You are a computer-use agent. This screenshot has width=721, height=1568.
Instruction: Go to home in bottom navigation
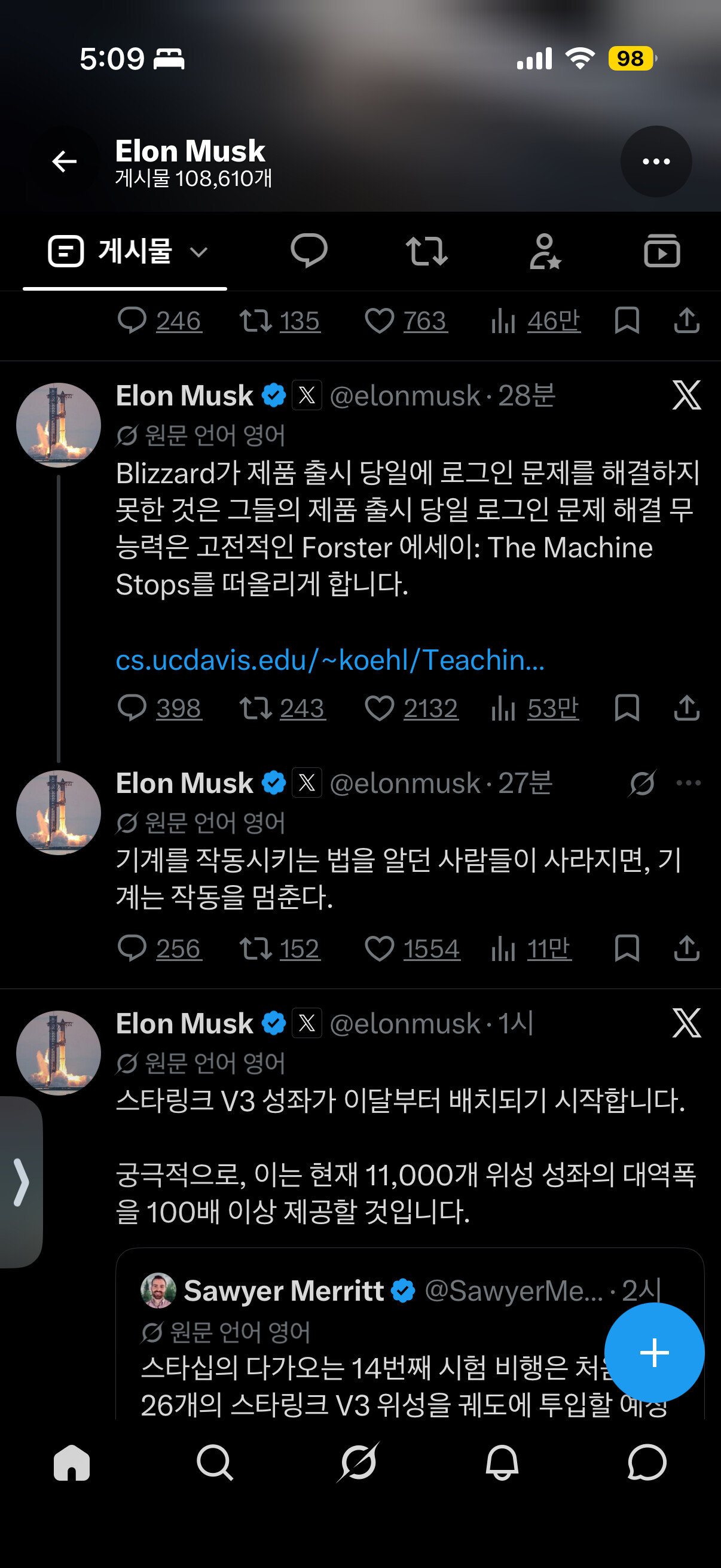[72, 1462]
